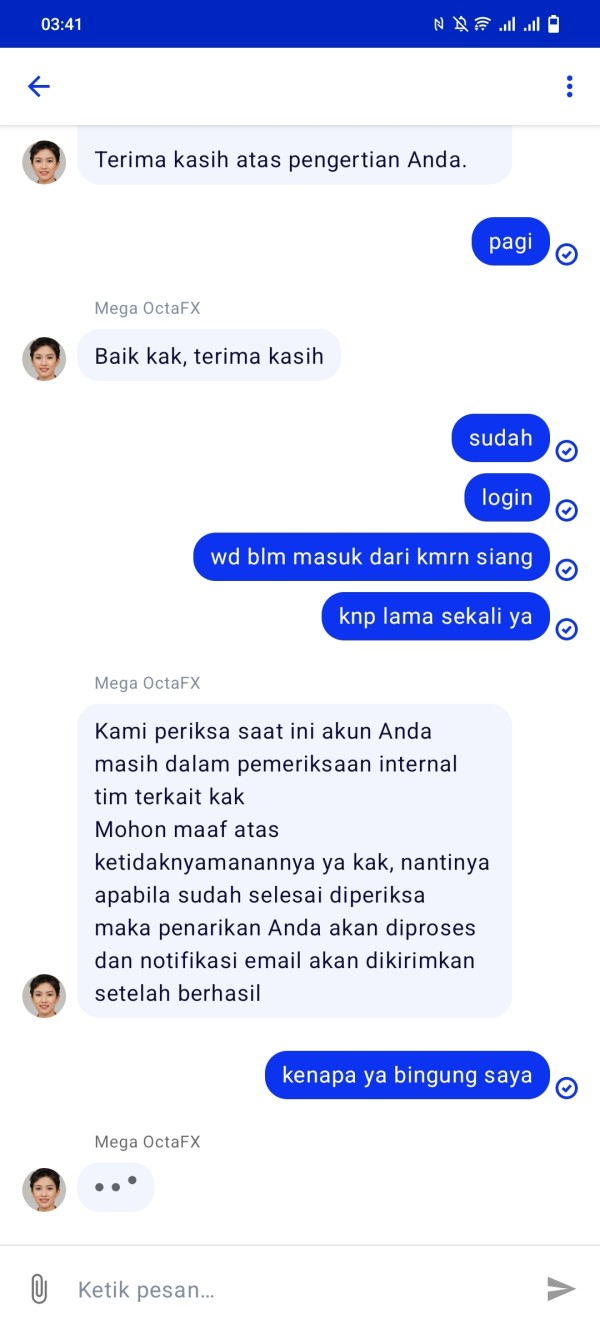Tap the 'kenapa ya bingung saya' bubble
This screenshot has height=1333, width=600.
tap(407, 1075)
